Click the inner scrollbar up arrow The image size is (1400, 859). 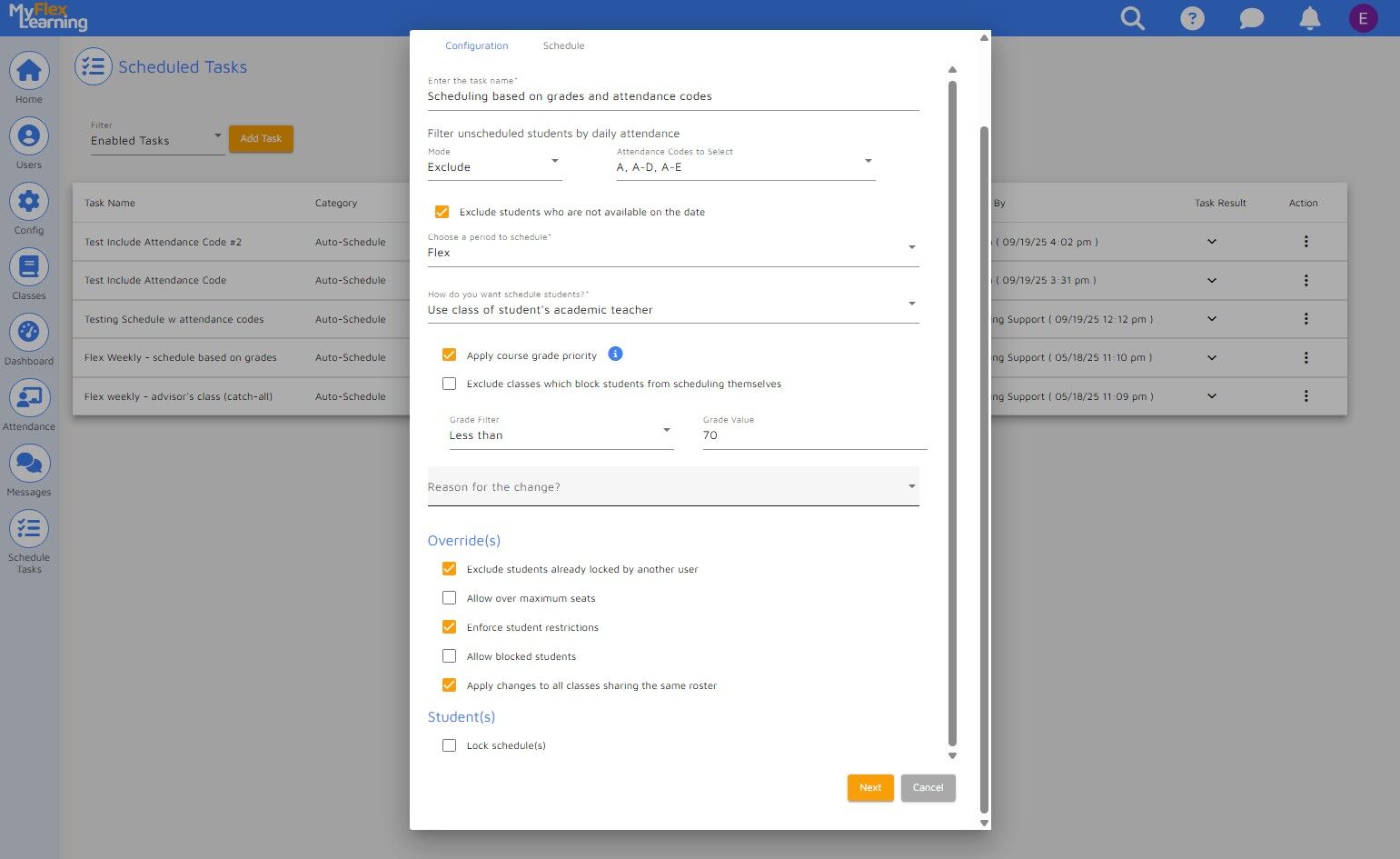952,70
